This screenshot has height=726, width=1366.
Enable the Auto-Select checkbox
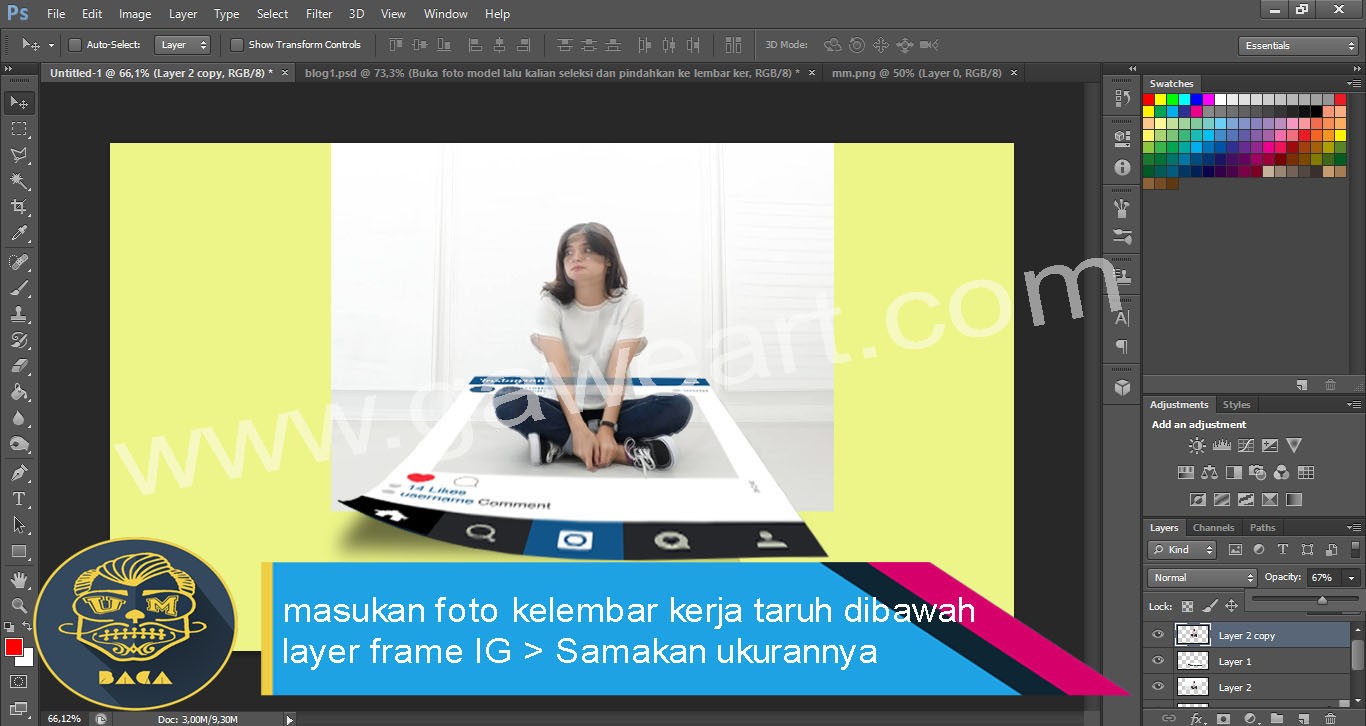[x=74, y=44]
